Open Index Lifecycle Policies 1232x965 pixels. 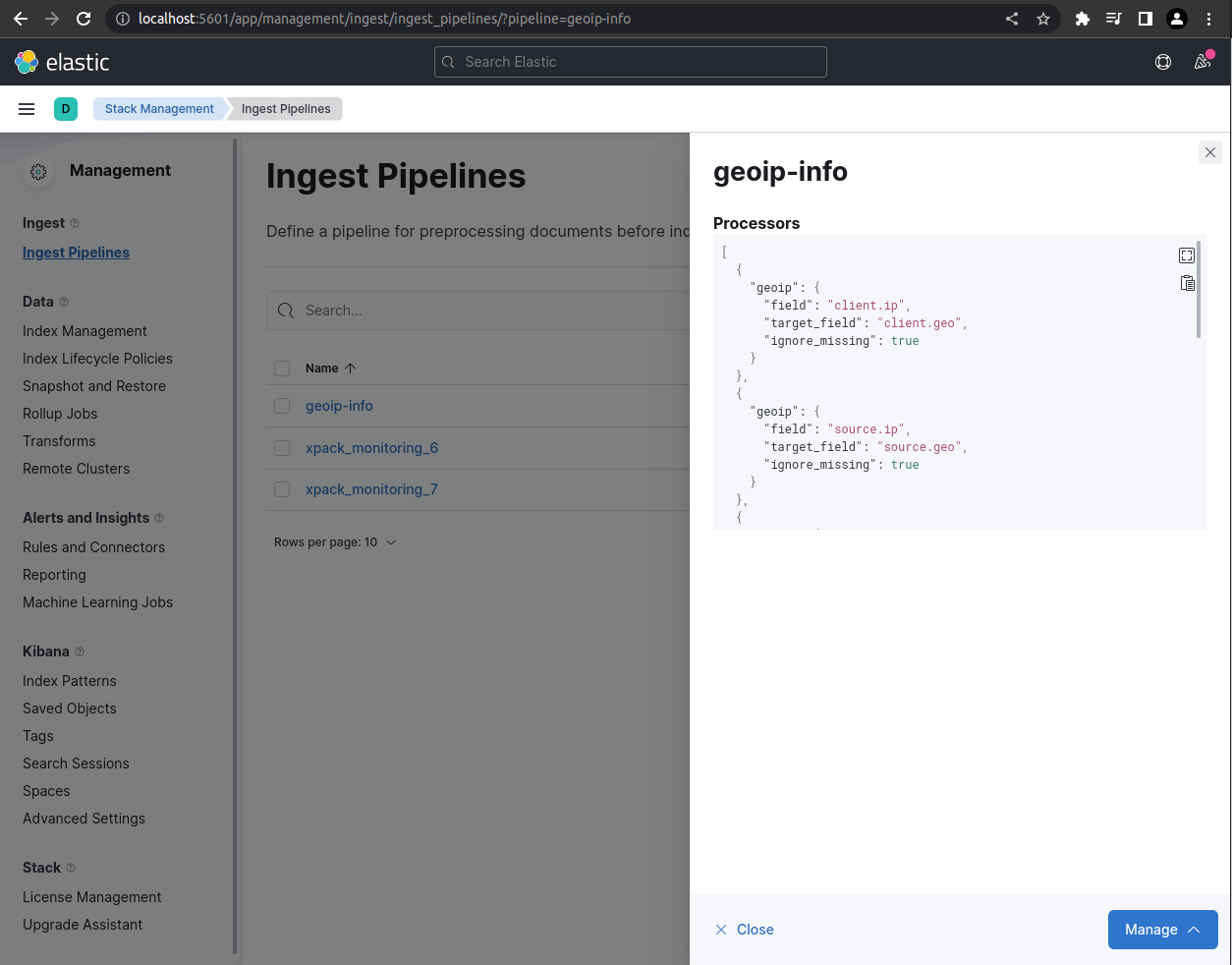pyautogui.click(x=97, y=359)
